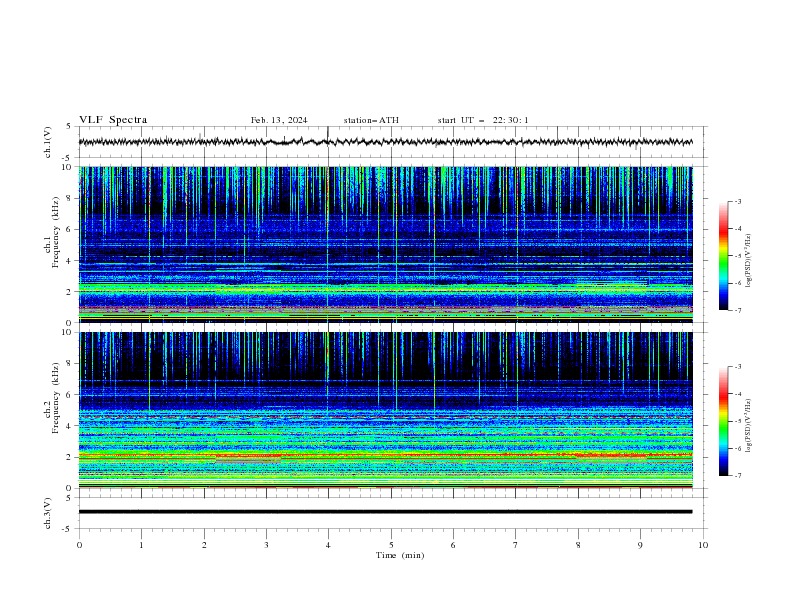
Task: Click the "ch.1(V)" waveform axis label
Action: (x=48, y=142)
